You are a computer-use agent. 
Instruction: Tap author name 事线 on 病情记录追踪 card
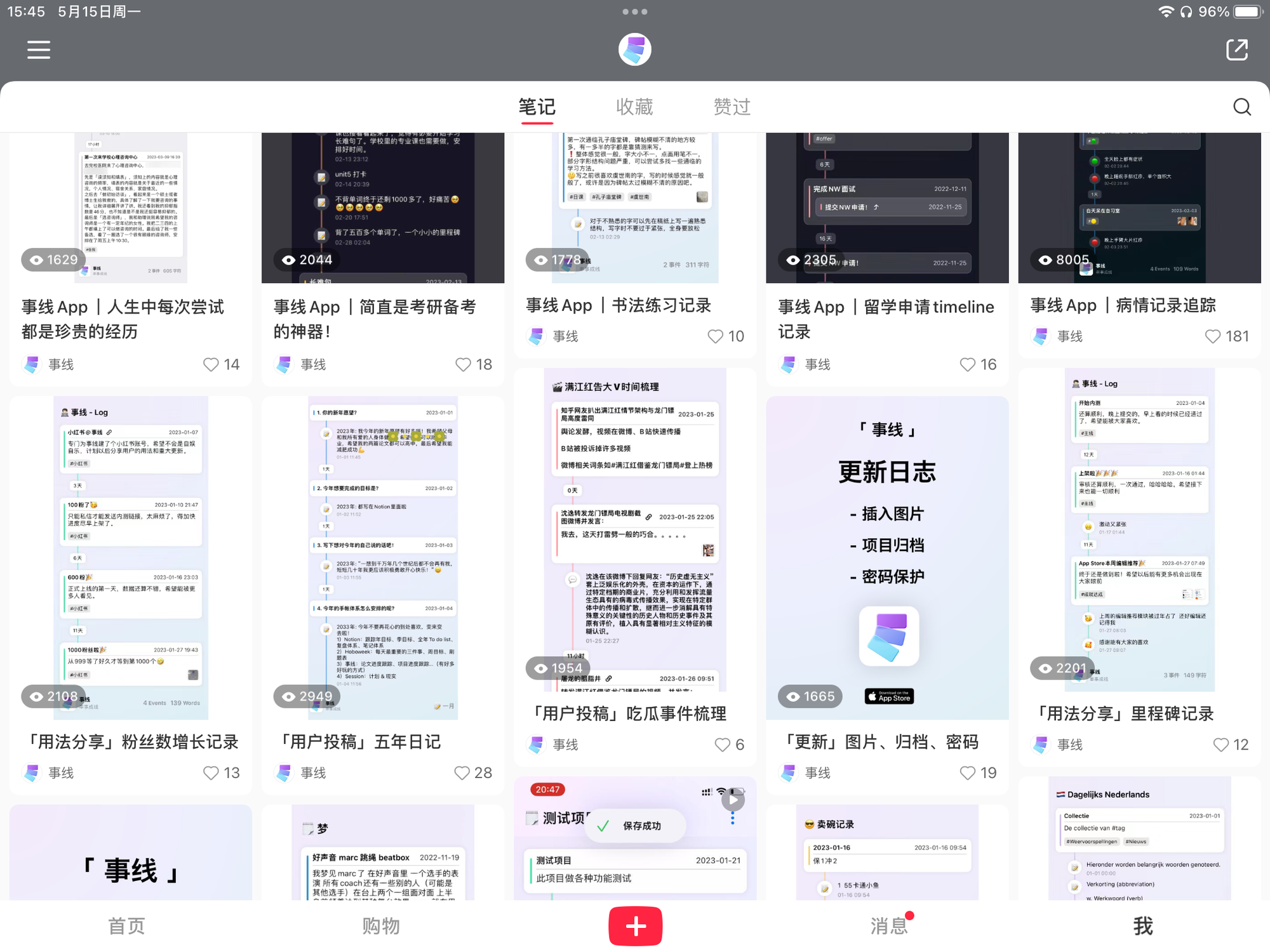click(x=1070, y=336)
